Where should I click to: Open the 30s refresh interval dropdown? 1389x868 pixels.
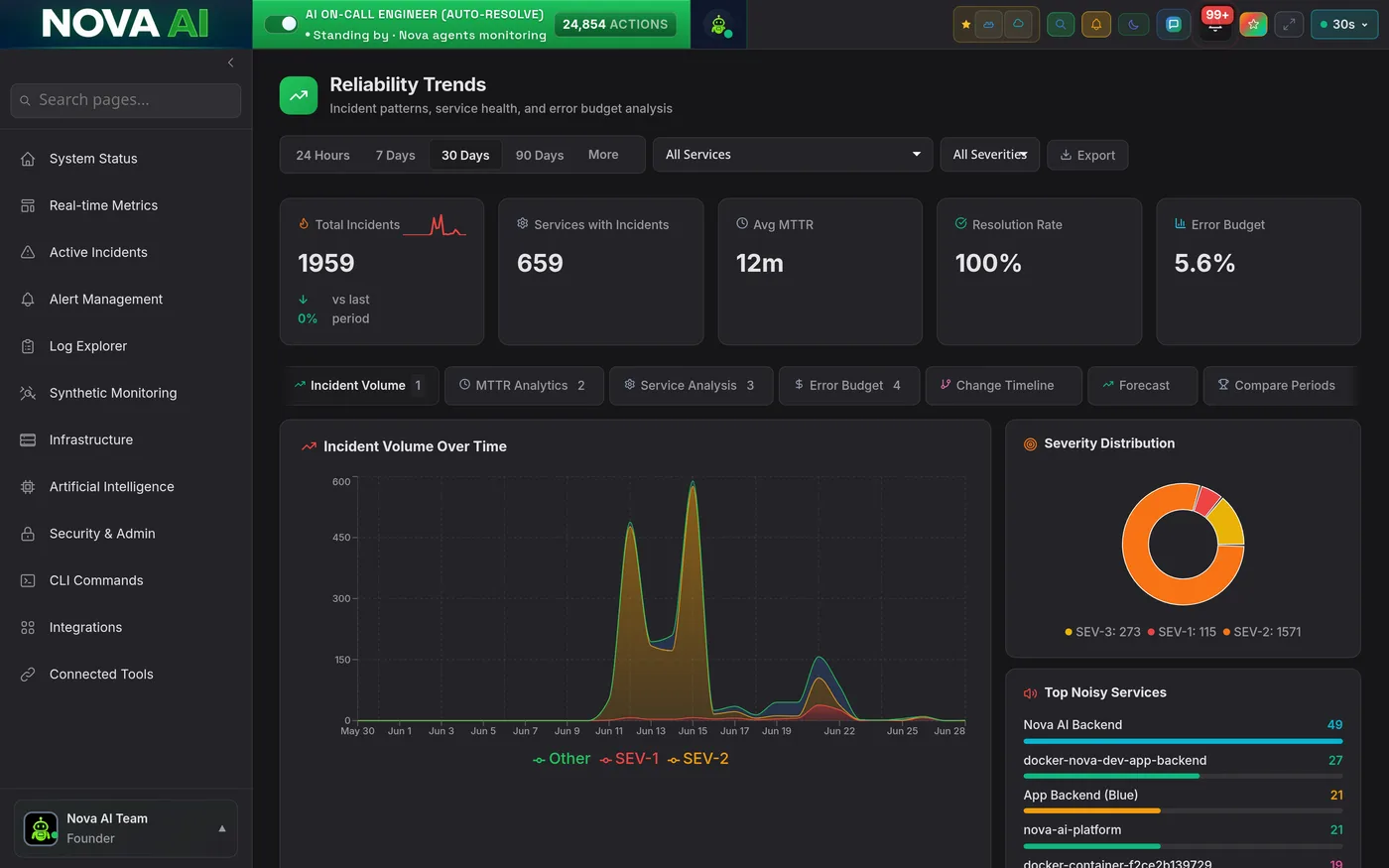[1344, 25]
